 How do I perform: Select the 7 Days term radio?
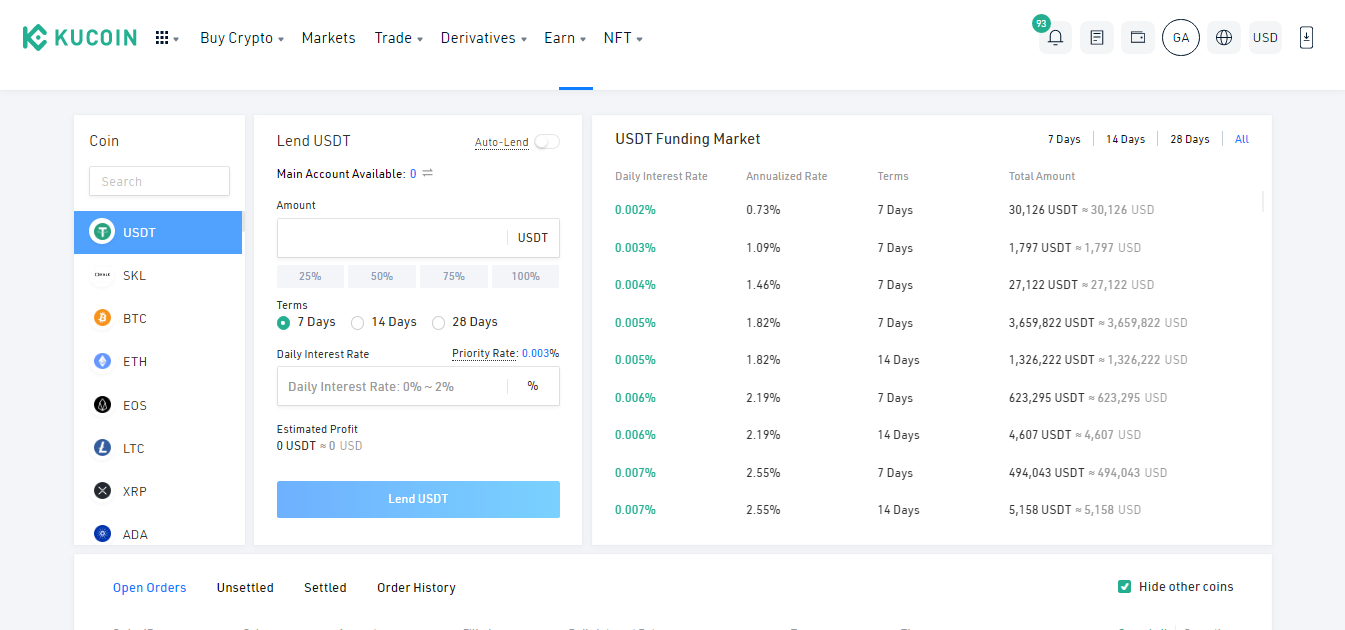pos(284,322)
